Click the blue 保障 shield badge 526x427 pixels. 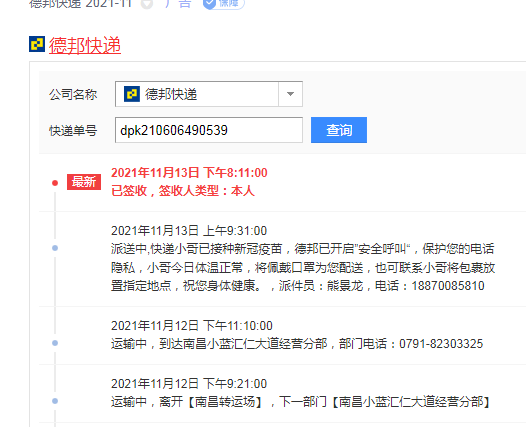(224, 4)
